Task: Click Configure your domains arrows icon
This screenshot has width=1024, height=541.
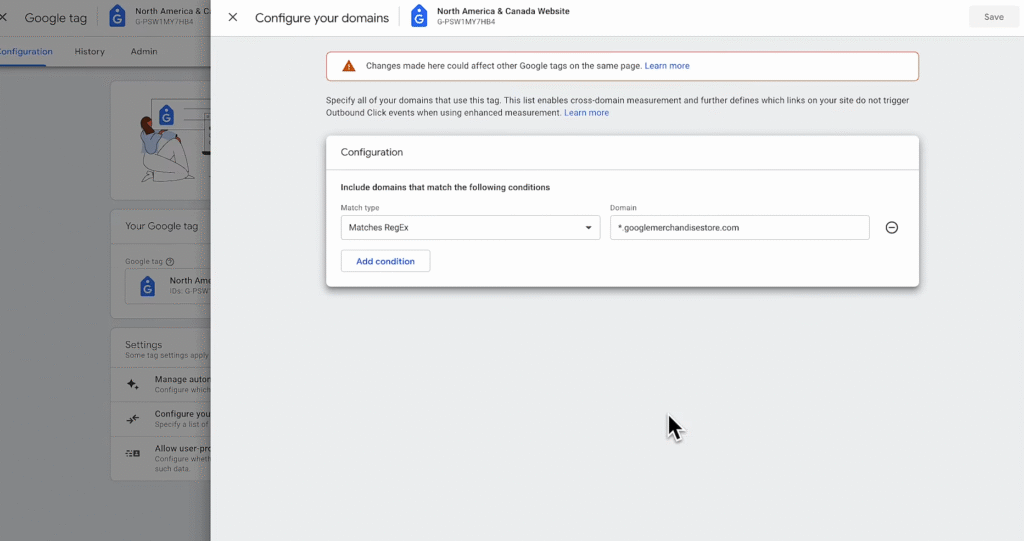Action: point(133,419)
